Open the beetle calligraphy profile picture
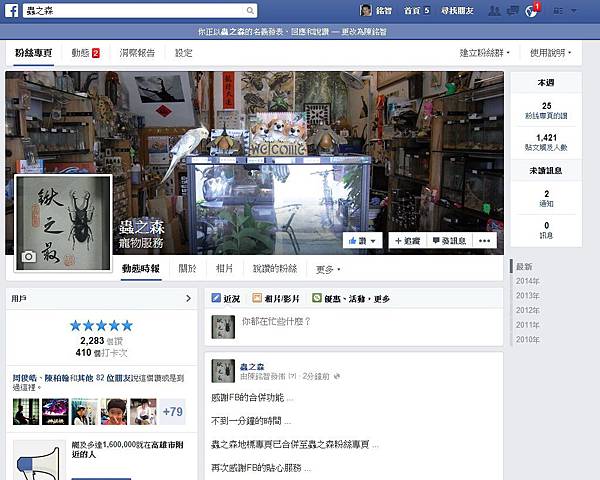Screen dimensions: 600x480 (63, 223)
